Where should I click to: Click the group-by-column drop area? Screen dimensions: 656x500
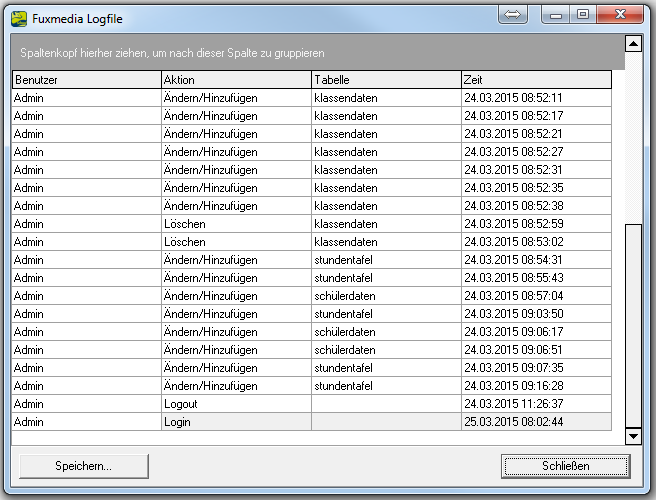pos(318,53)
